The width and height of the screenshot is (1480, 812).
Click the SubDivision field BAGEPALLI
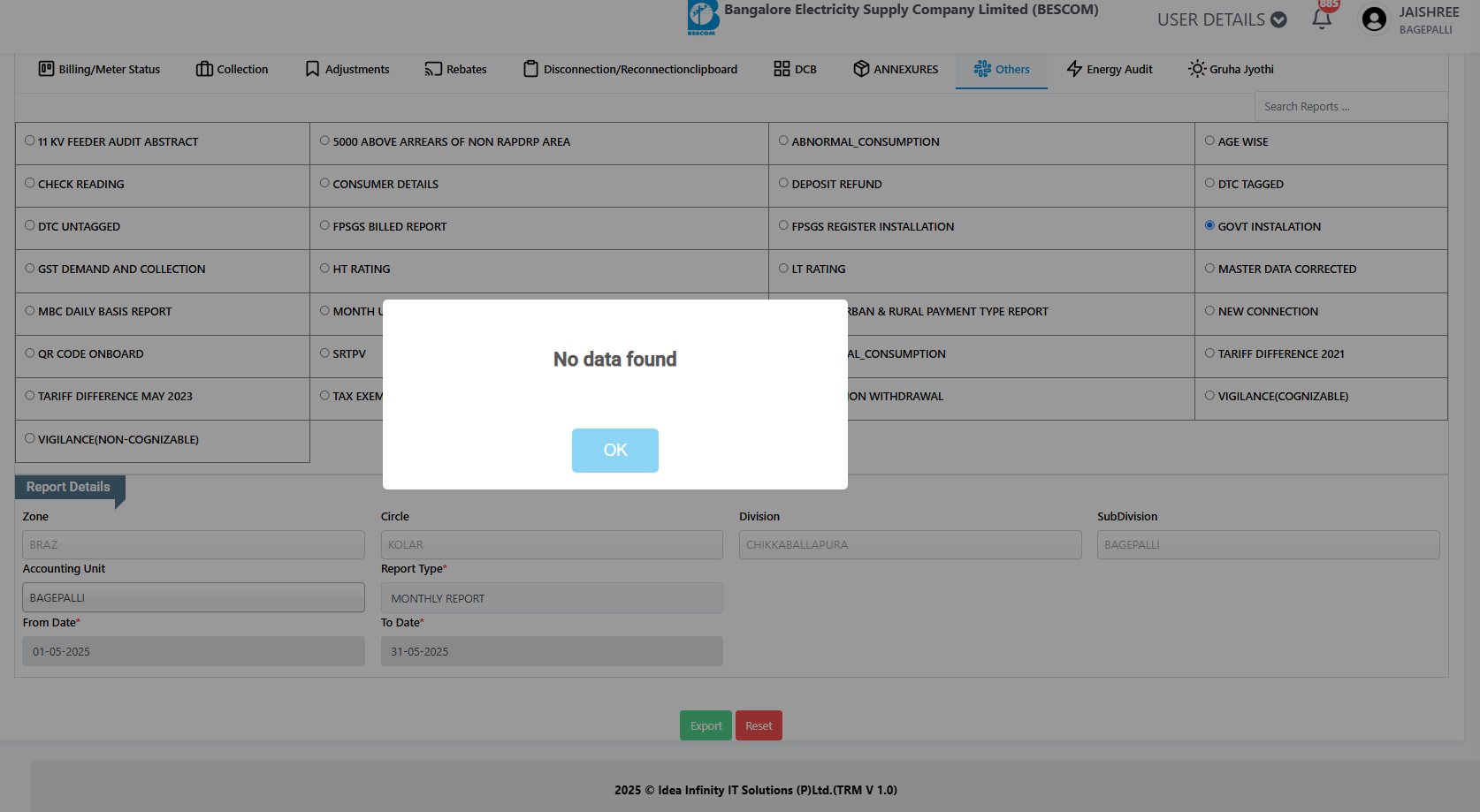(x=1269, y=544)
